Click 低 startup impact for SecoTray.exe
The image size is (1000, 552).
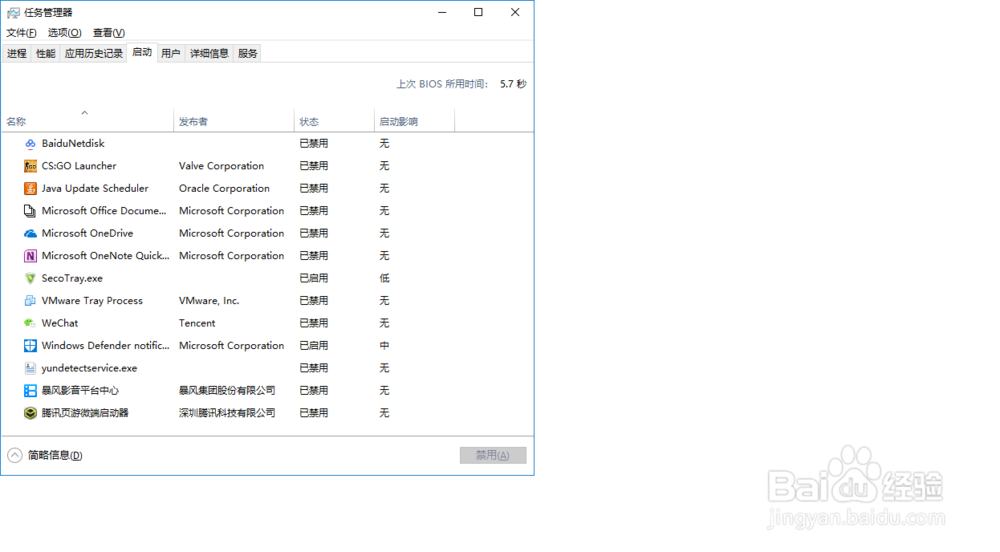coord(384,279)
